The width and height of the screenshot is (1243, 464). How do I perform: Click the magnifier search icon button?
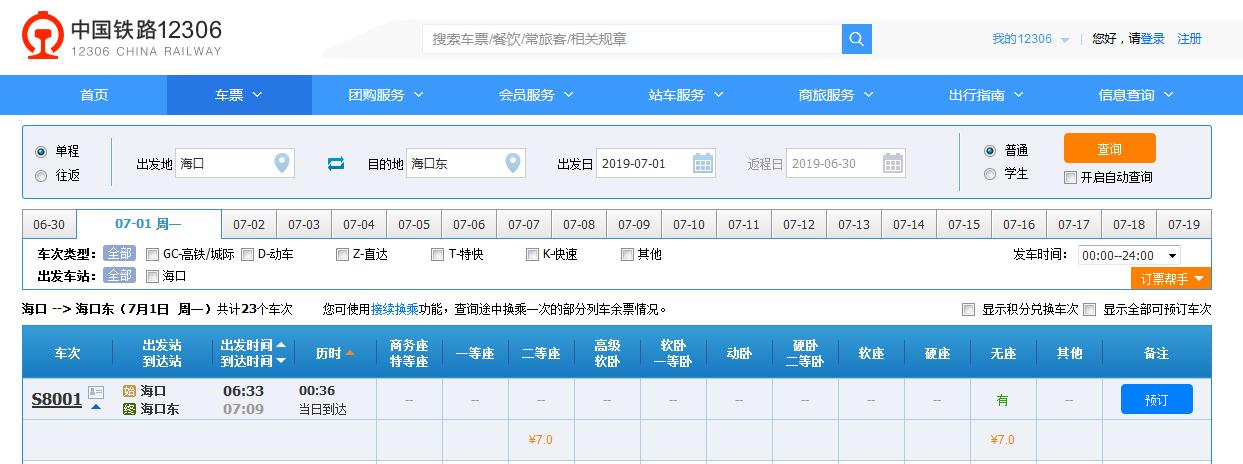click(x=857, y=39)
